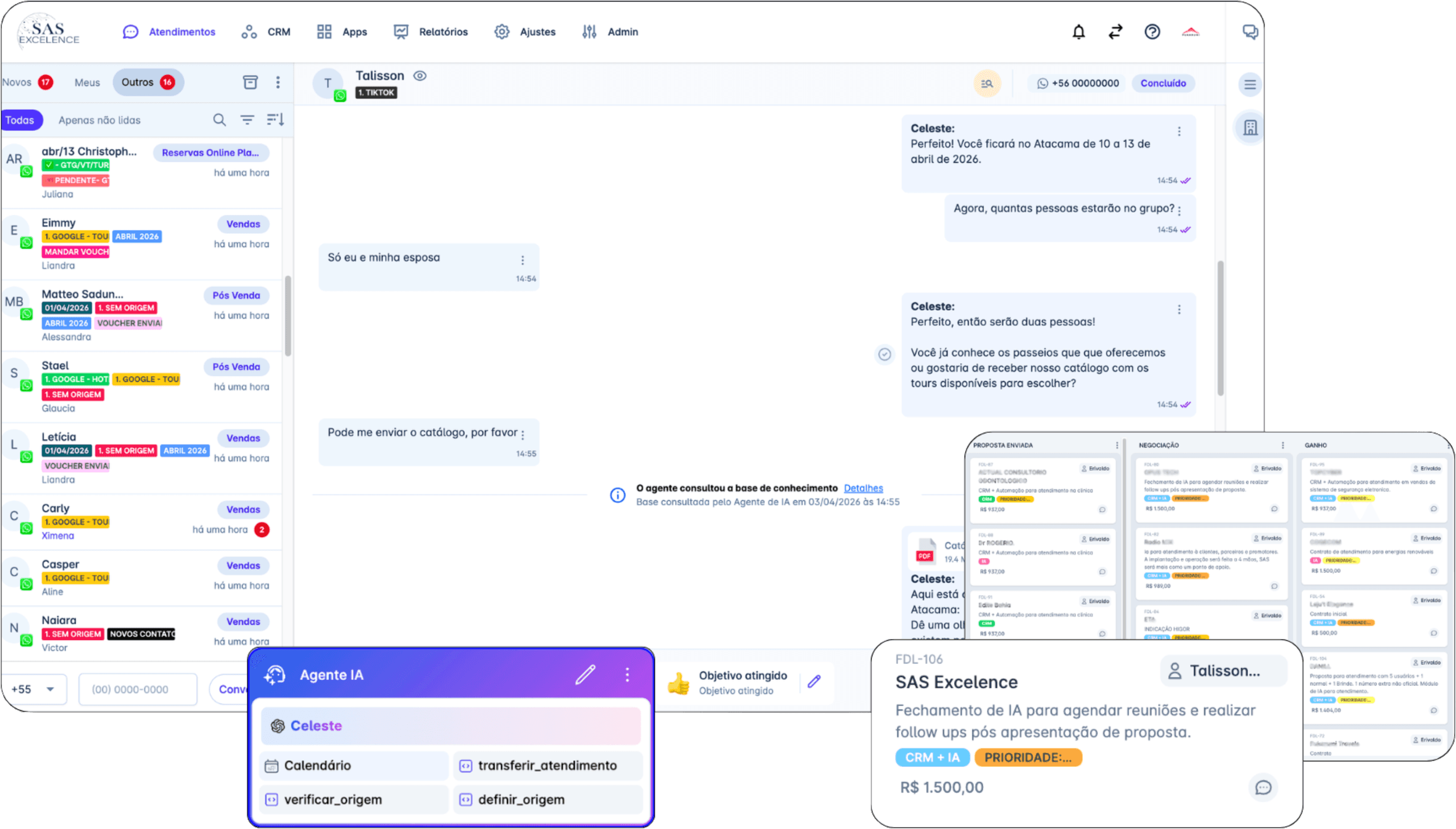Open the company/building panel icon on right sidebar
Screen dimensions: 1456x829
click(x=1250, y=128)
